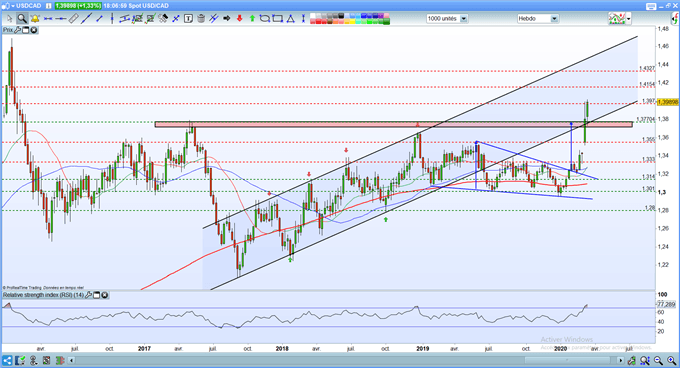
Task: Select the short segment line tool
Action: pos(99,19)
